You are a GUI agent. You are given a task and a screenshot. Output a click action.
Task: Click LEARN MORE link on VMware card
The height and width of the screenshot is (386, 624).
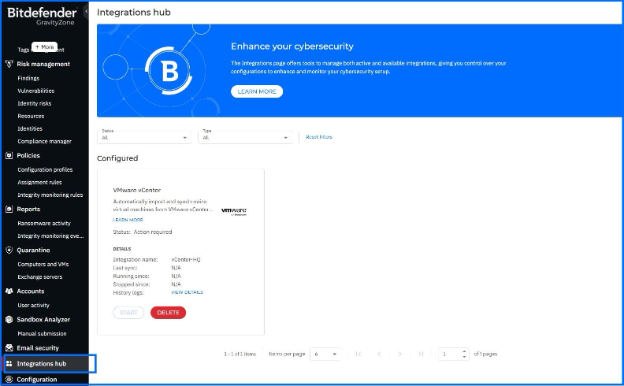(128, 220)
